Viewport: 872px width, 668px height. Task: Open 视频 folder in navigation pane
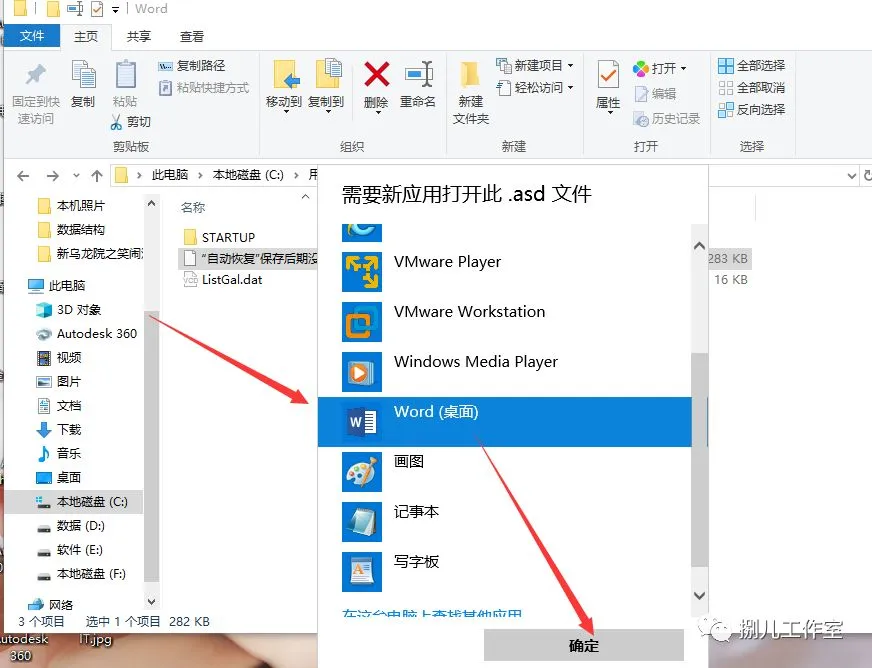59,358
